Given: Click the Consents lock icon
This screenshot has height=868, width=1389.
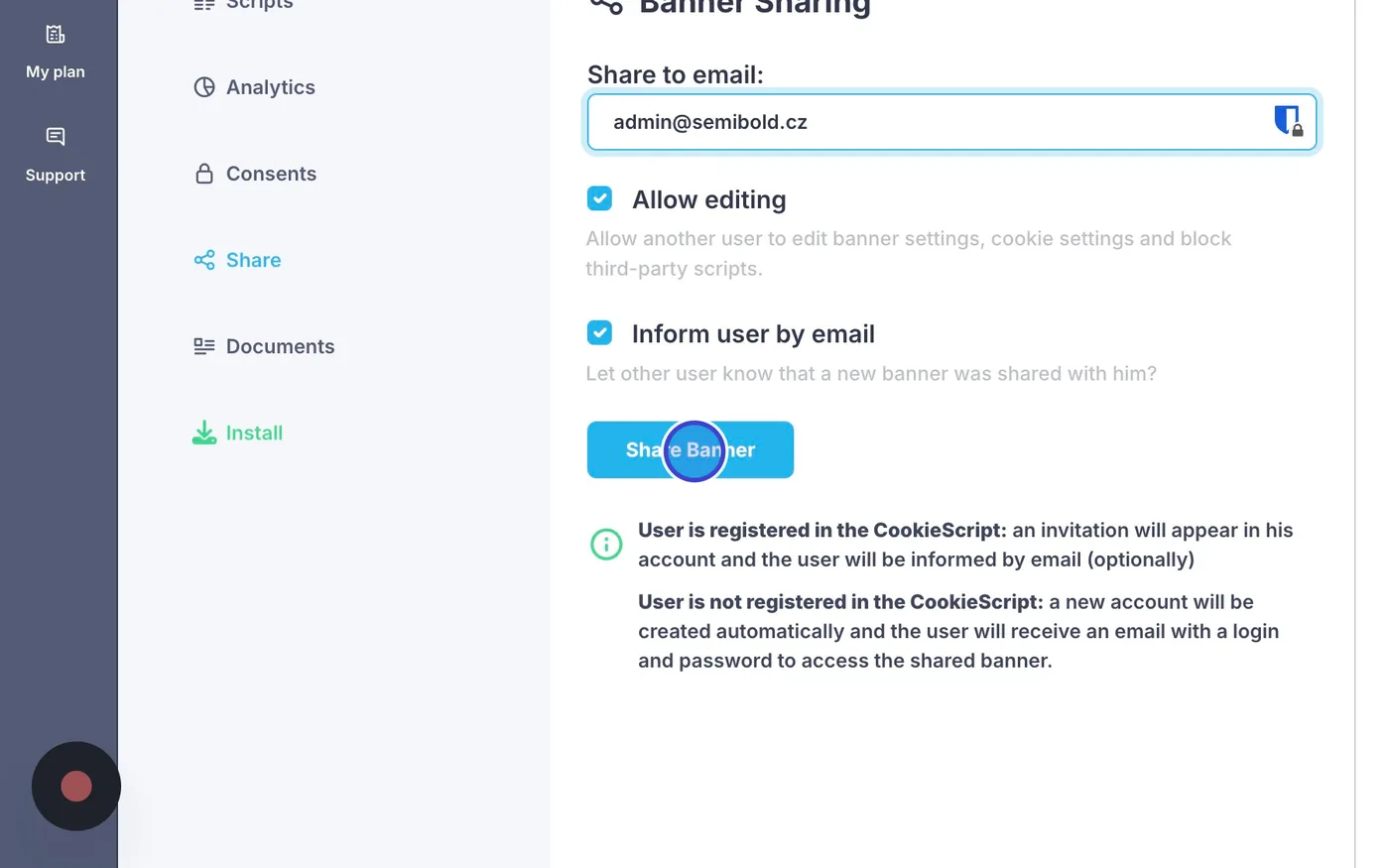Looking at the screenshot, I should (204, 174).
